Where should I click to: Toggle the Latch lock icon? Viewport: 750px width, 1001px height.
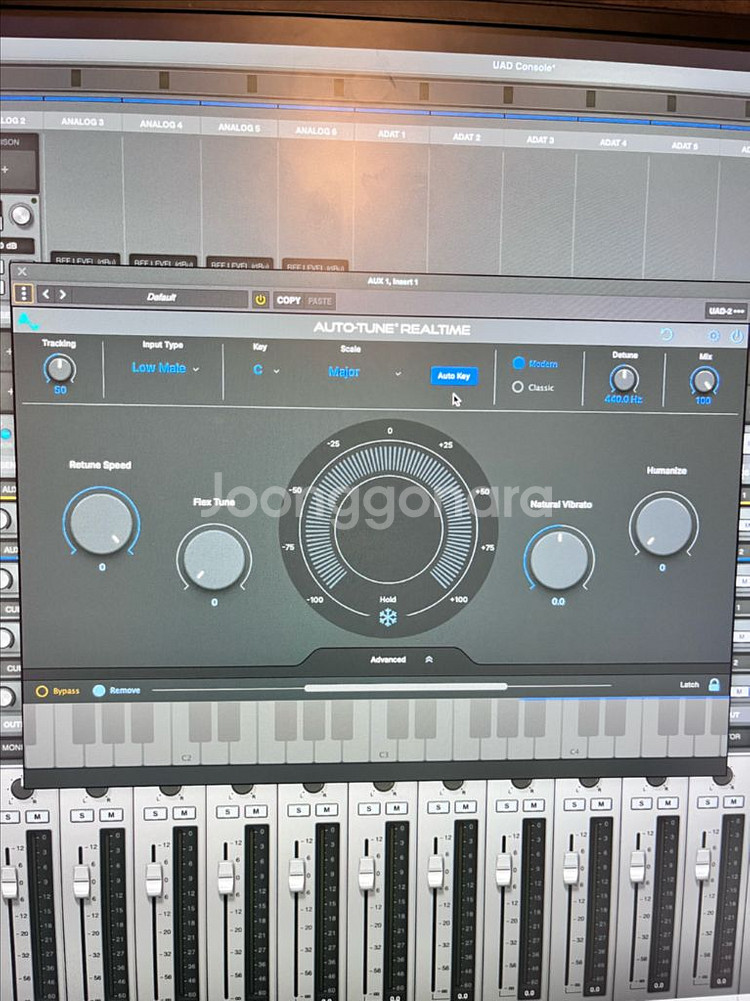714,685
